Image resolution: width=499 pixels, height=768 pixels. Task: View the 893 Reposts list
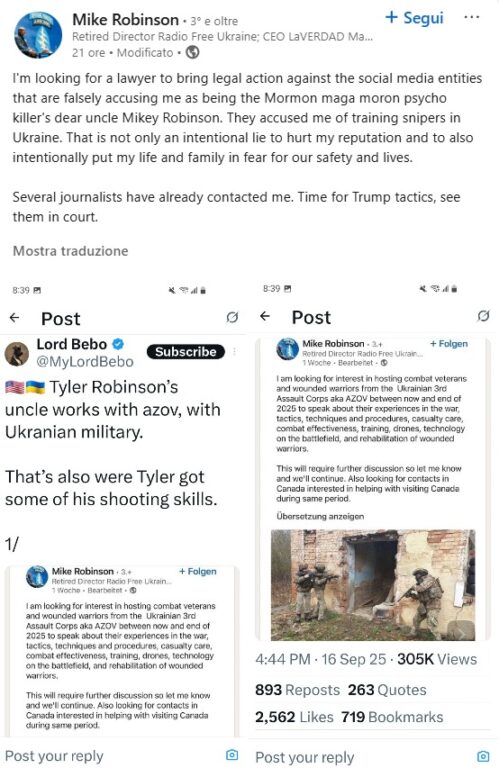297,690
